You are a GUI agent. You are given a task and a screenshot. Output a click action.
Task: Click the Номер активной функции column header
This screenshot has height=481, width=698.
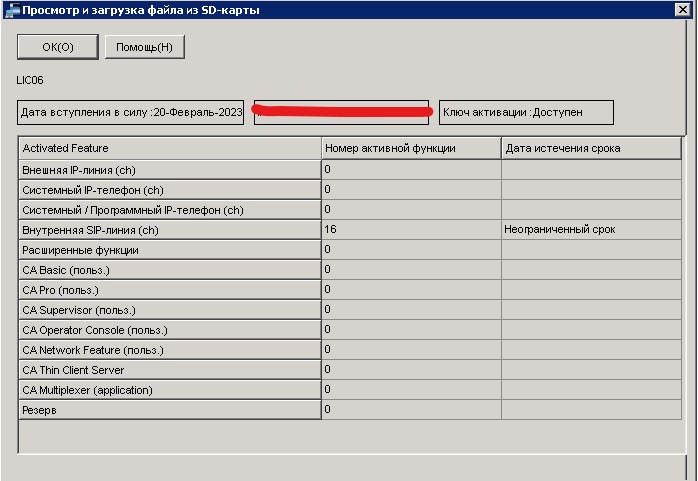click(x=411, y=148)
